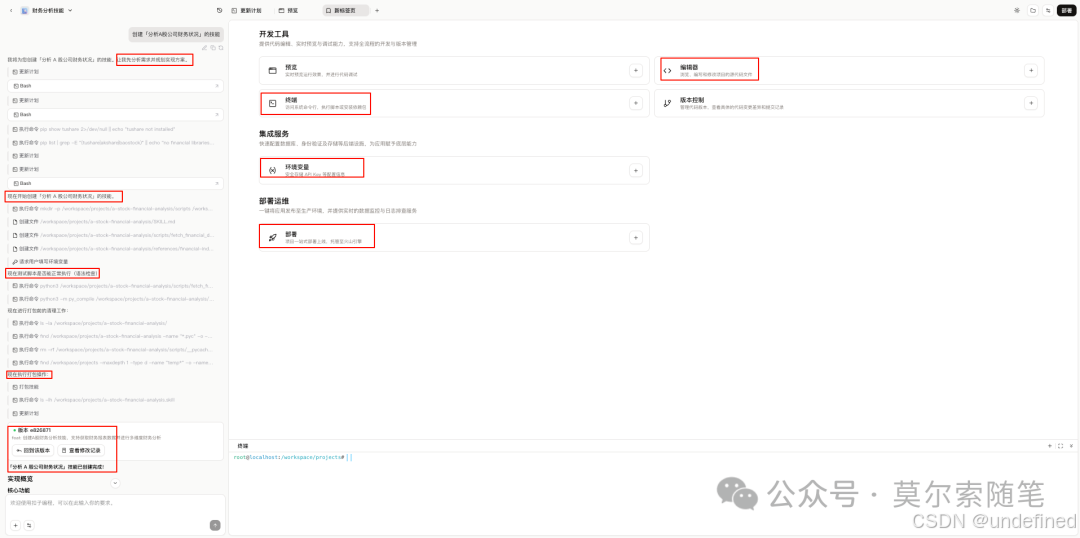This screenshot has height=538, width=1080.
Task: Toggle the light theme sun icon
Action: [x=1017, y=10]
